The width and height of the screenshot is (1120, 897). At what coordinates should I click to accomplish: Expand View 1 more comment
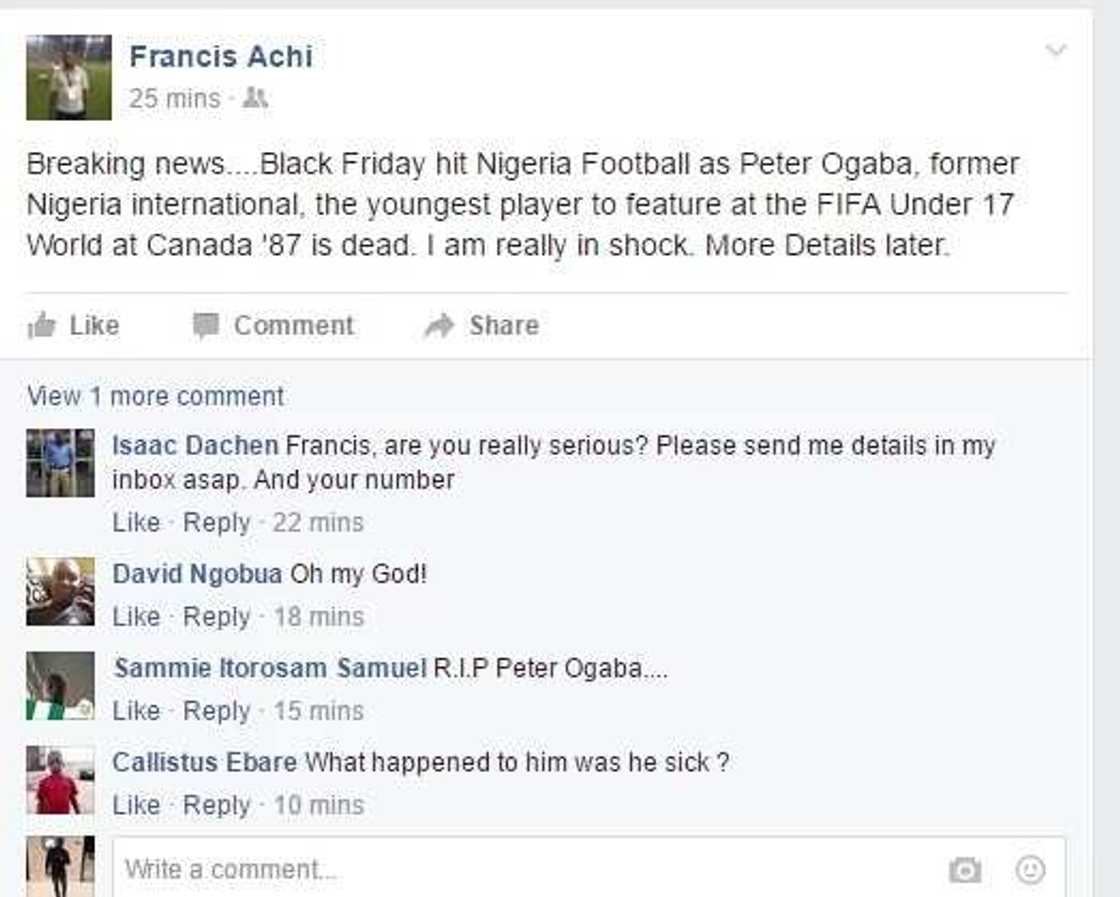click(x=155, y=396)
